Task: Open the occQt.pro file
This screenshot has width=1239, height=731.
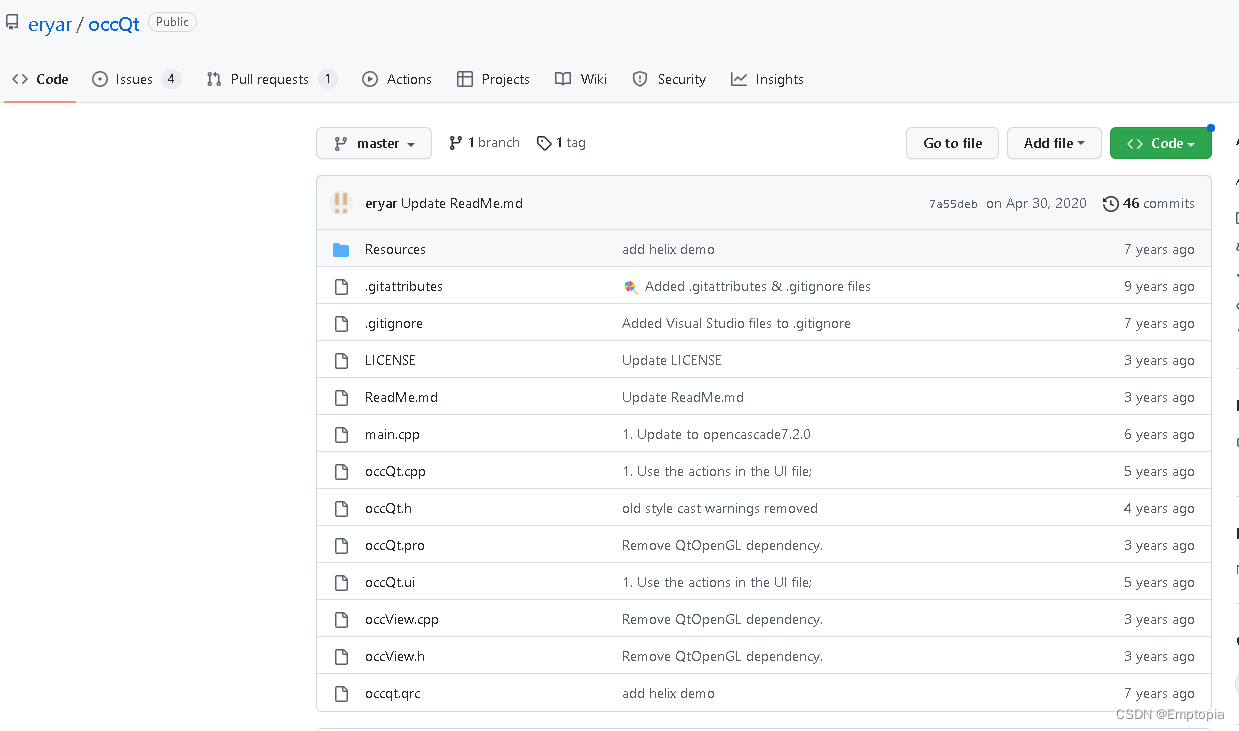Action: 395,545
